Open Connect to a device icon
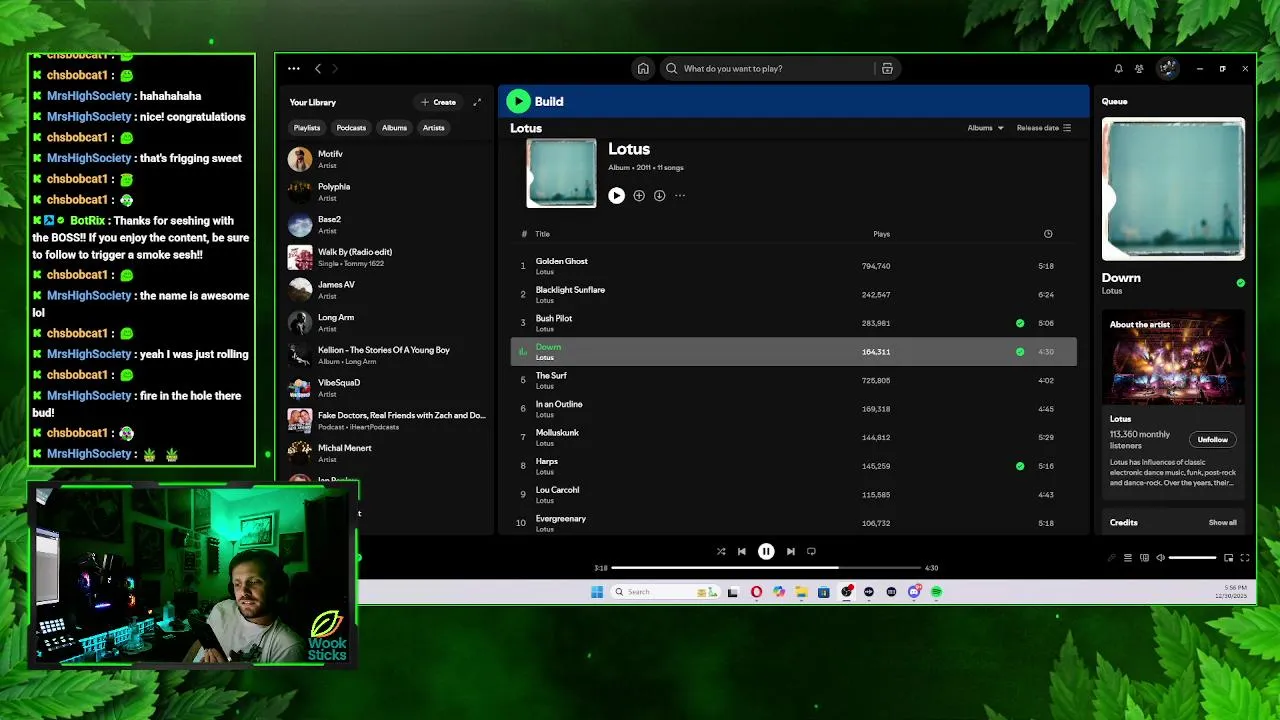The width and height of the screenshot is (1280, 720). pyautogui.click(x=1145, y=558)
